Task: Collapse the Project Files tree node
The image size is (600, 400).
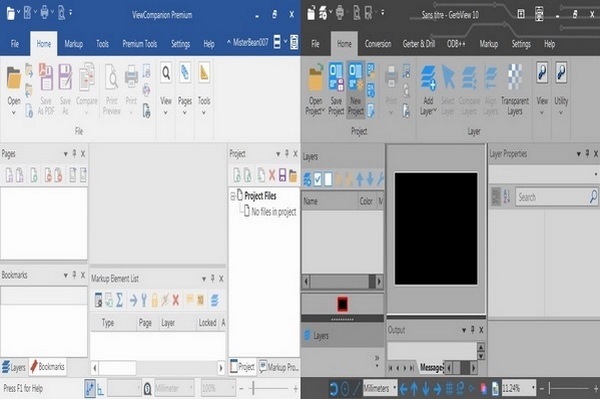Action: [x=233, y=196]
